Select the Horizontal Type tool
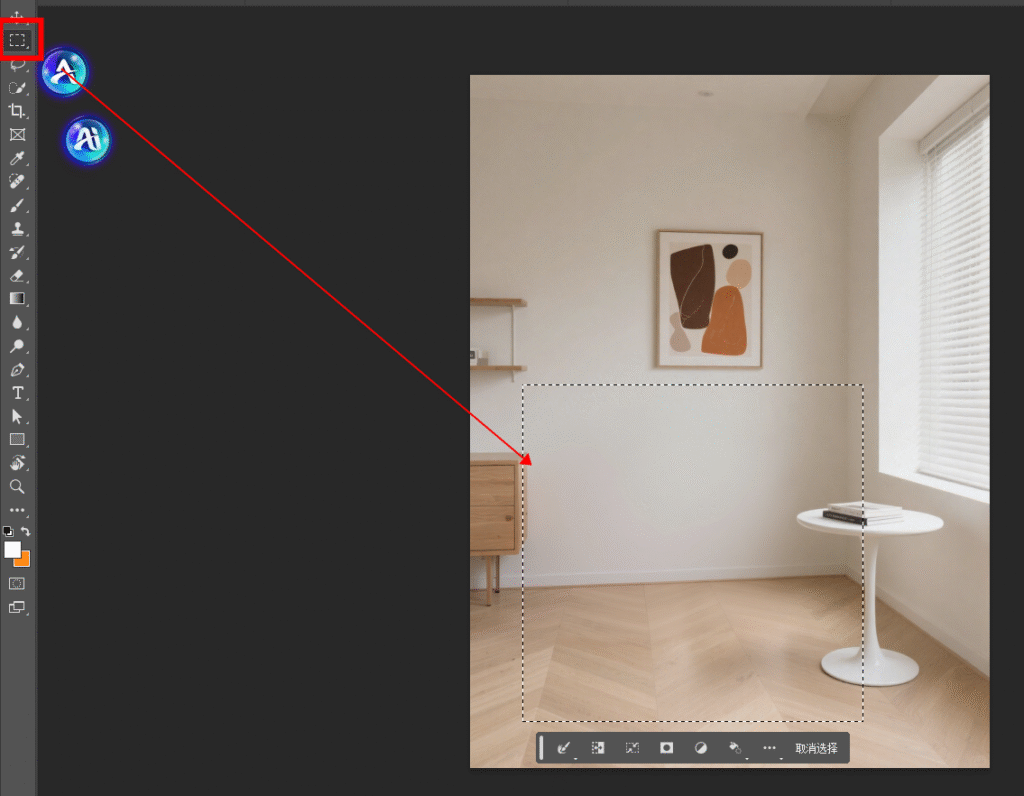Viewport: 1024px width, 796px height. 17,393
